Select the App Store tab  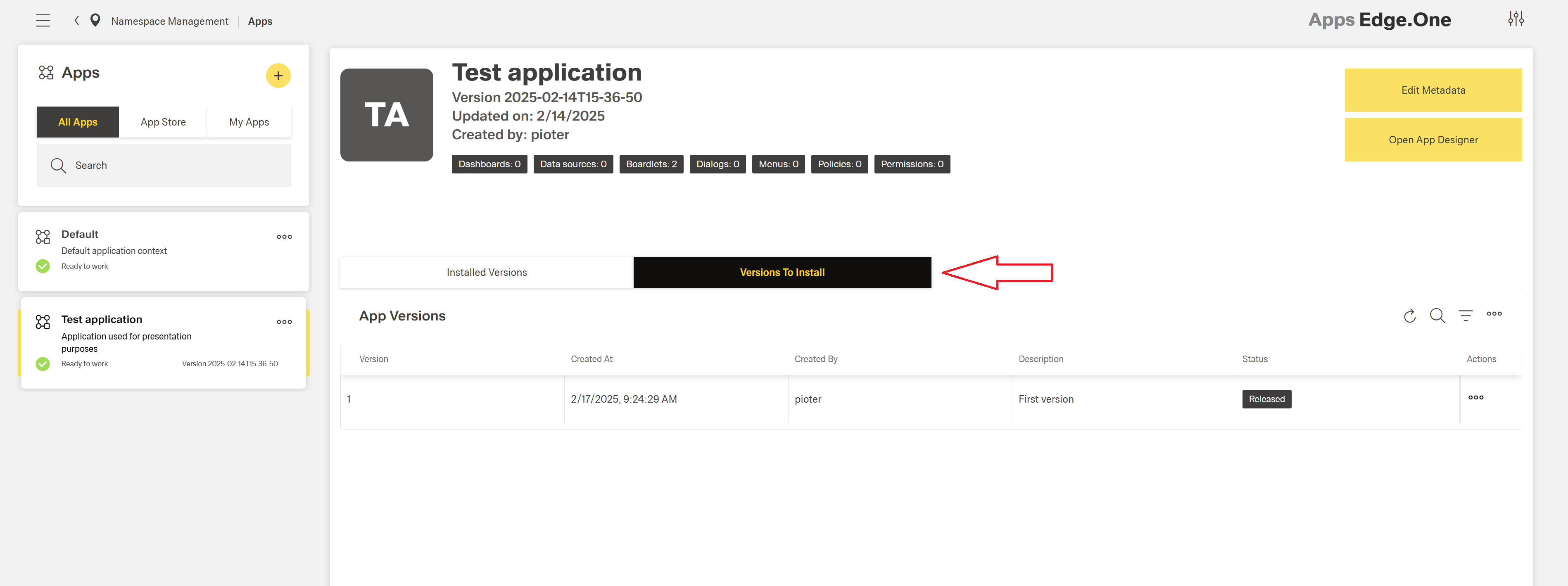[x=163, y=122]
